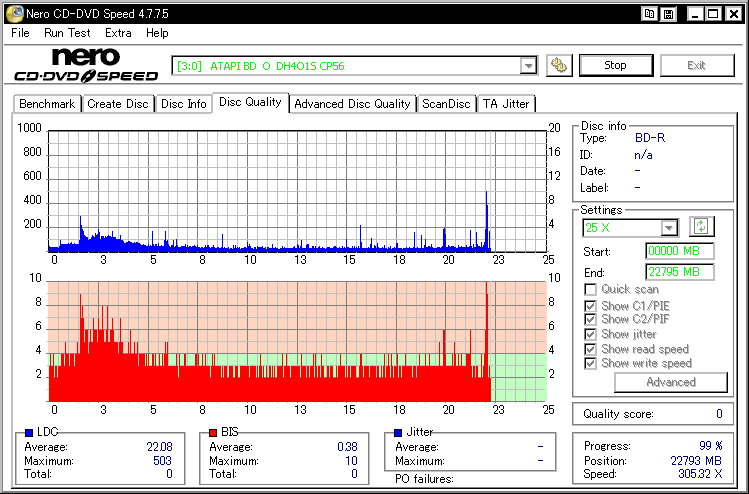
Task: Click the blue LDC legend square
Action: coord(29,433)
